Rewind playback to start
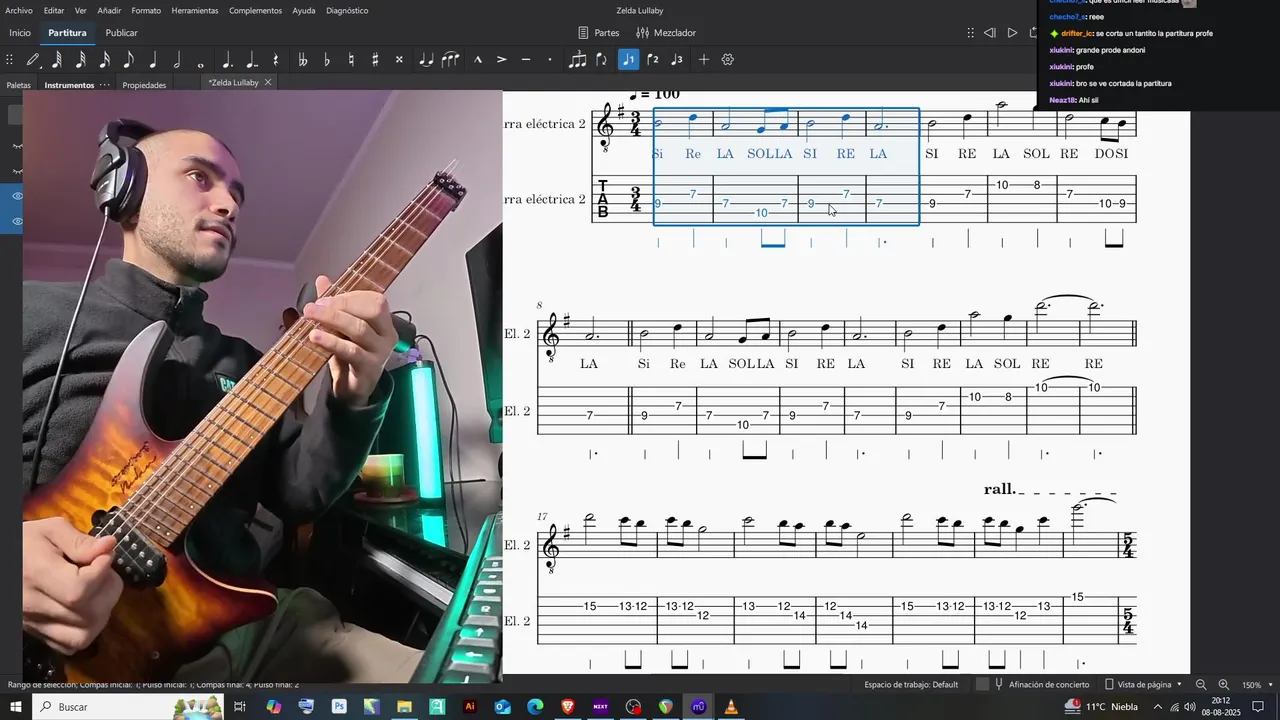This screenshot has height=720, width=1280. point(990,33)
